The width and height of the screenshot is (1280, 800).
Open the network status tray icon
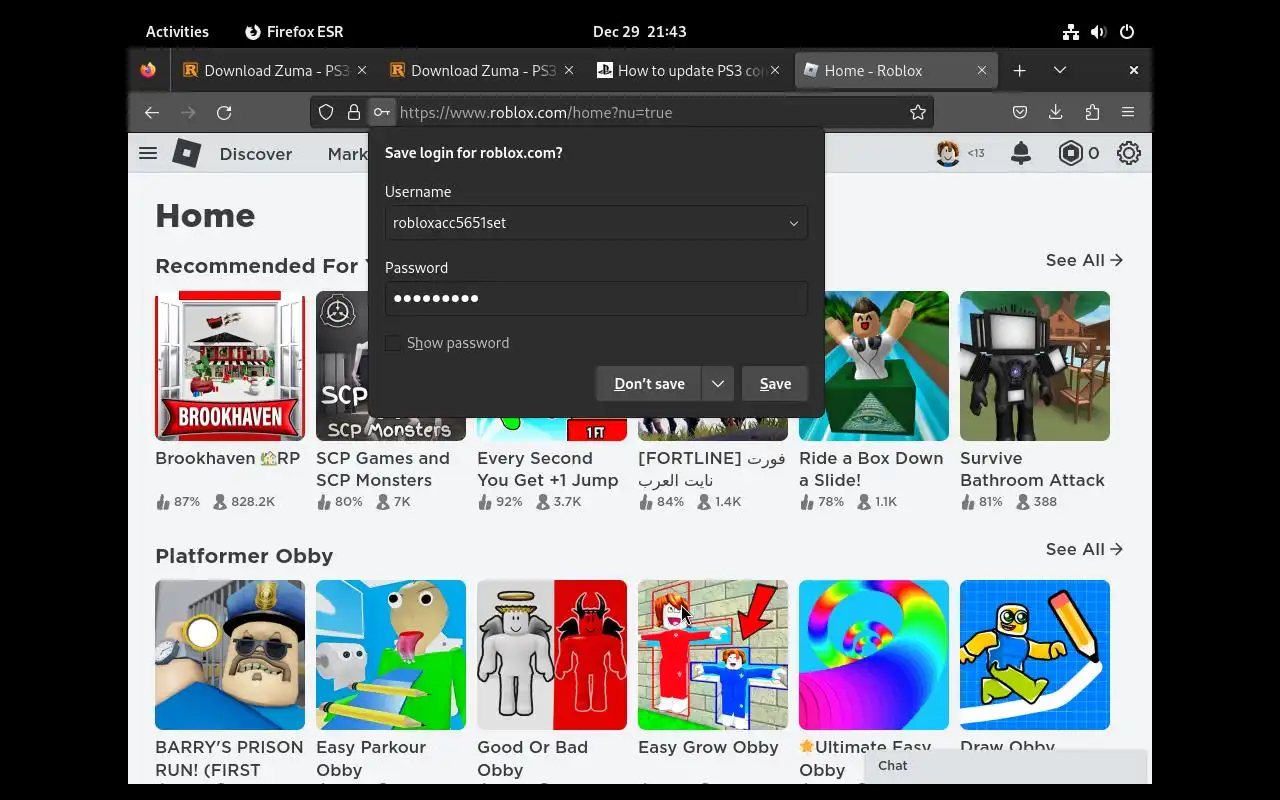click(x=1071, y=32)
